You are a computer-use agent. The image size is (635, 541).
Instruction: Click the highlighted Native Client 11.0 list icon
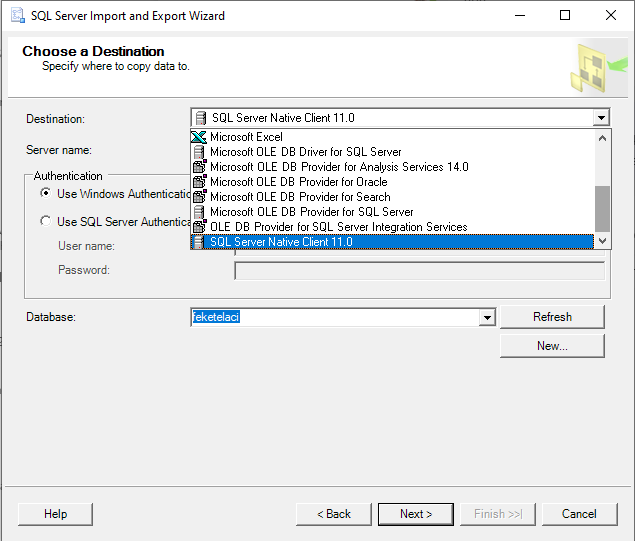(198, 242)
